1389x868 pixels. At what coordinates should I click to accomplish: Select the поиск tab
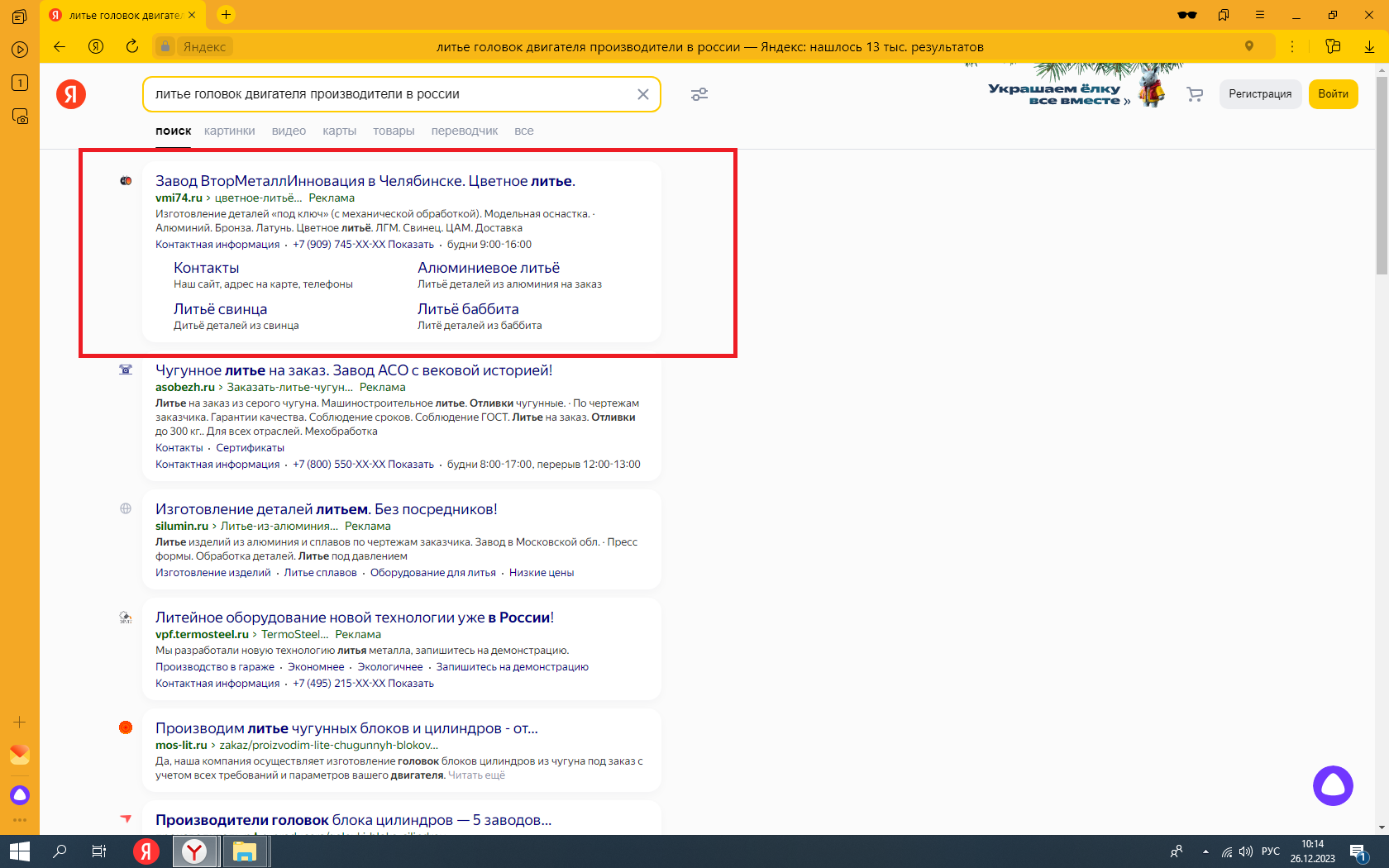pos(174,131)
